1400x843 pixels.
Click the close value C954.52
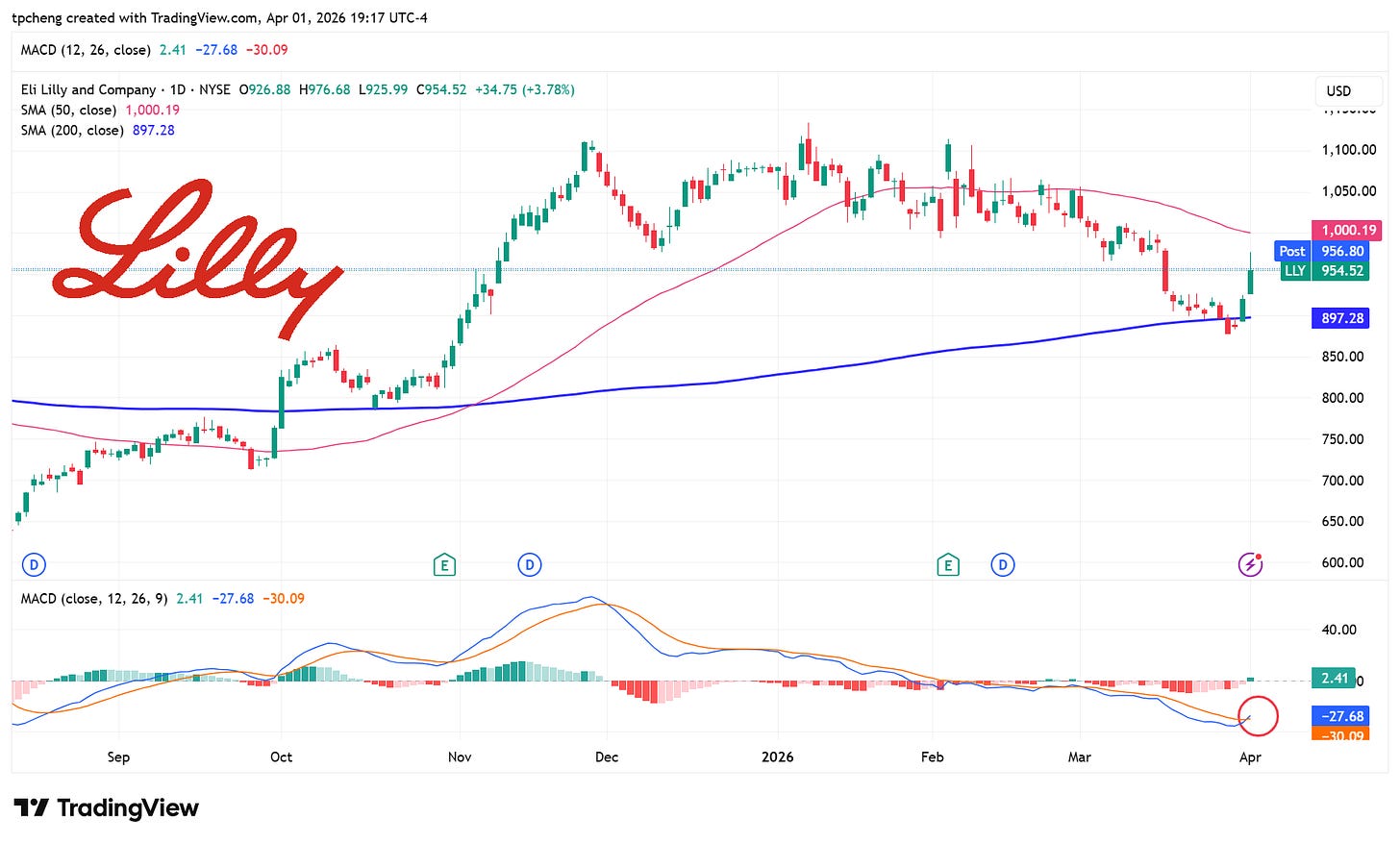pos(441,89)
